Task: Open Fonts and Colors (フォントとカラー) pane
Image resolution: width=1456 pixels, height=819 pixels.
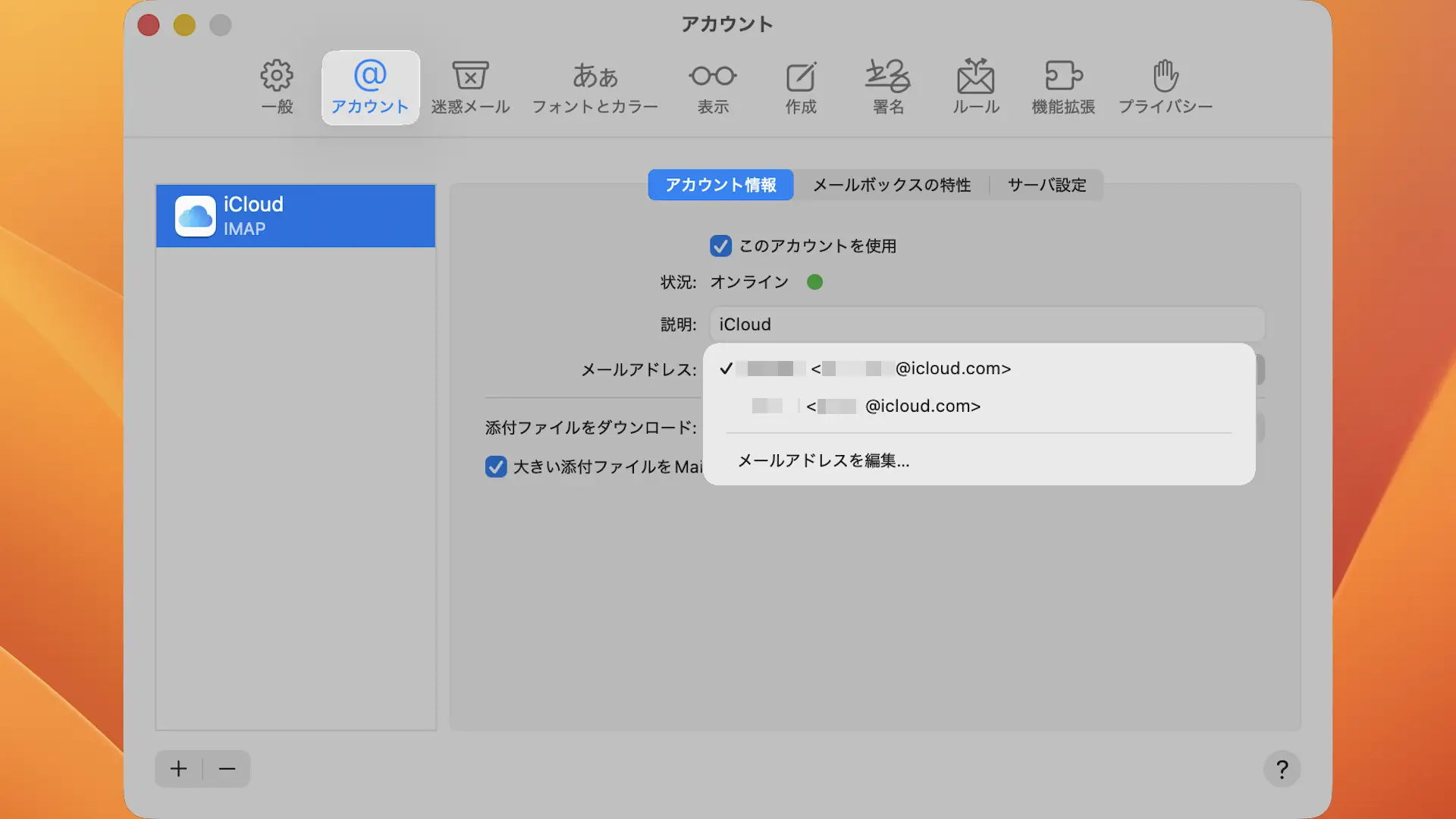Action: click(x=595, y=86)
